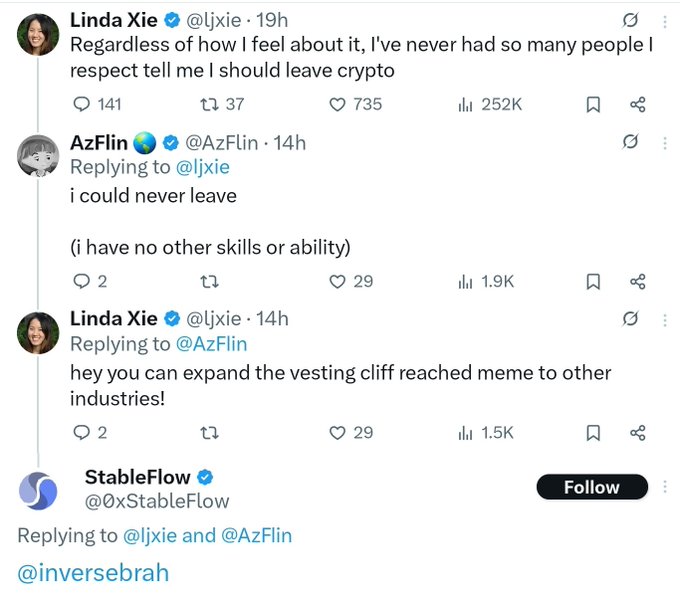Screen dimensions: 680x601
Task: Like AzFlin's reply about never leaving
Action: point(338,282)
